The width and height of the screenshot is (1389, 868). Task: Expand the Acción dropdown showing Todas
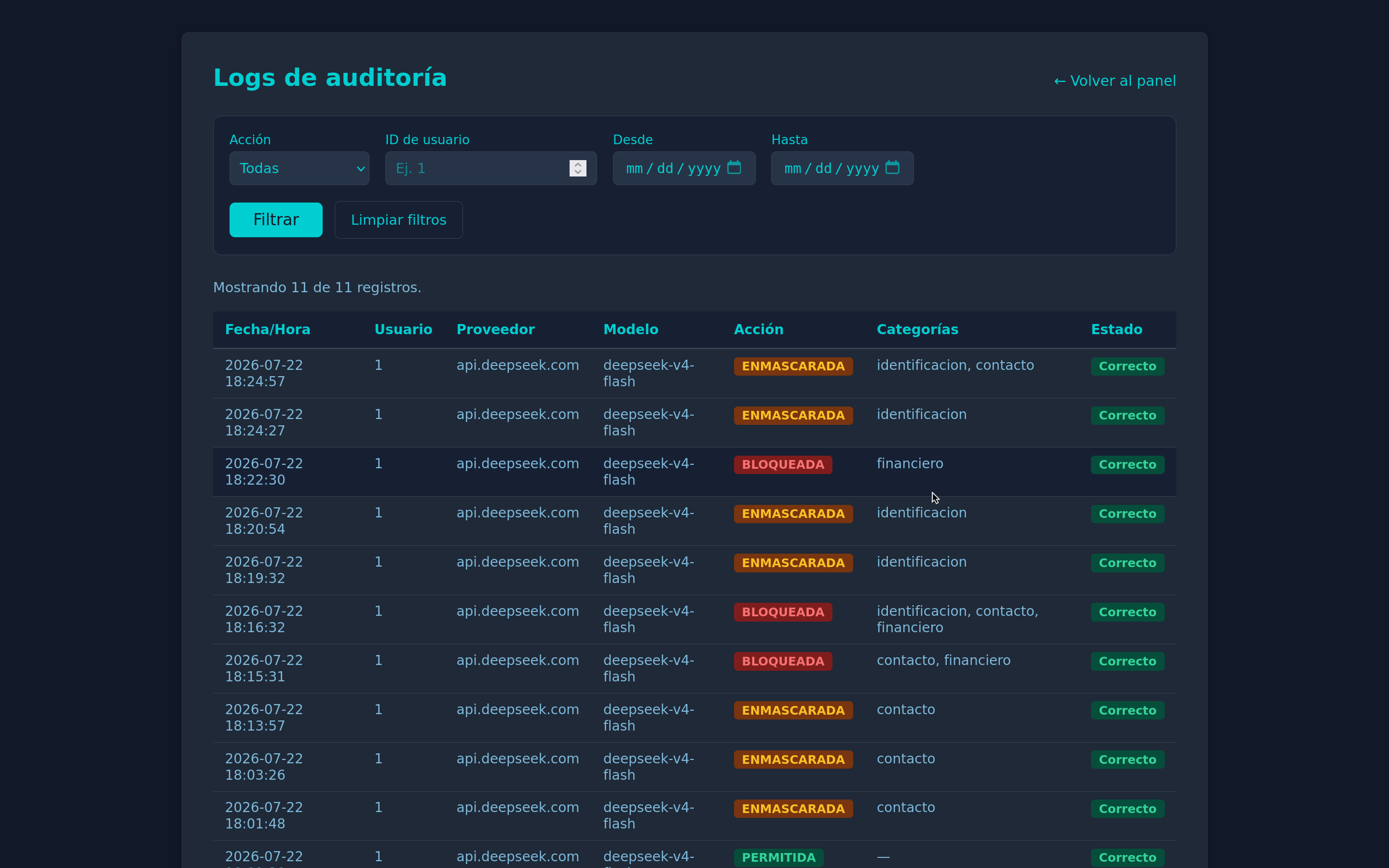pos(299,168)
